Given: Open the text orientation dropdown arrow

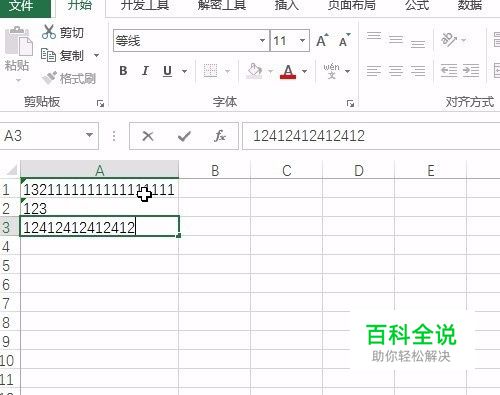Looking at the screenshot, I should click(464, 40).
